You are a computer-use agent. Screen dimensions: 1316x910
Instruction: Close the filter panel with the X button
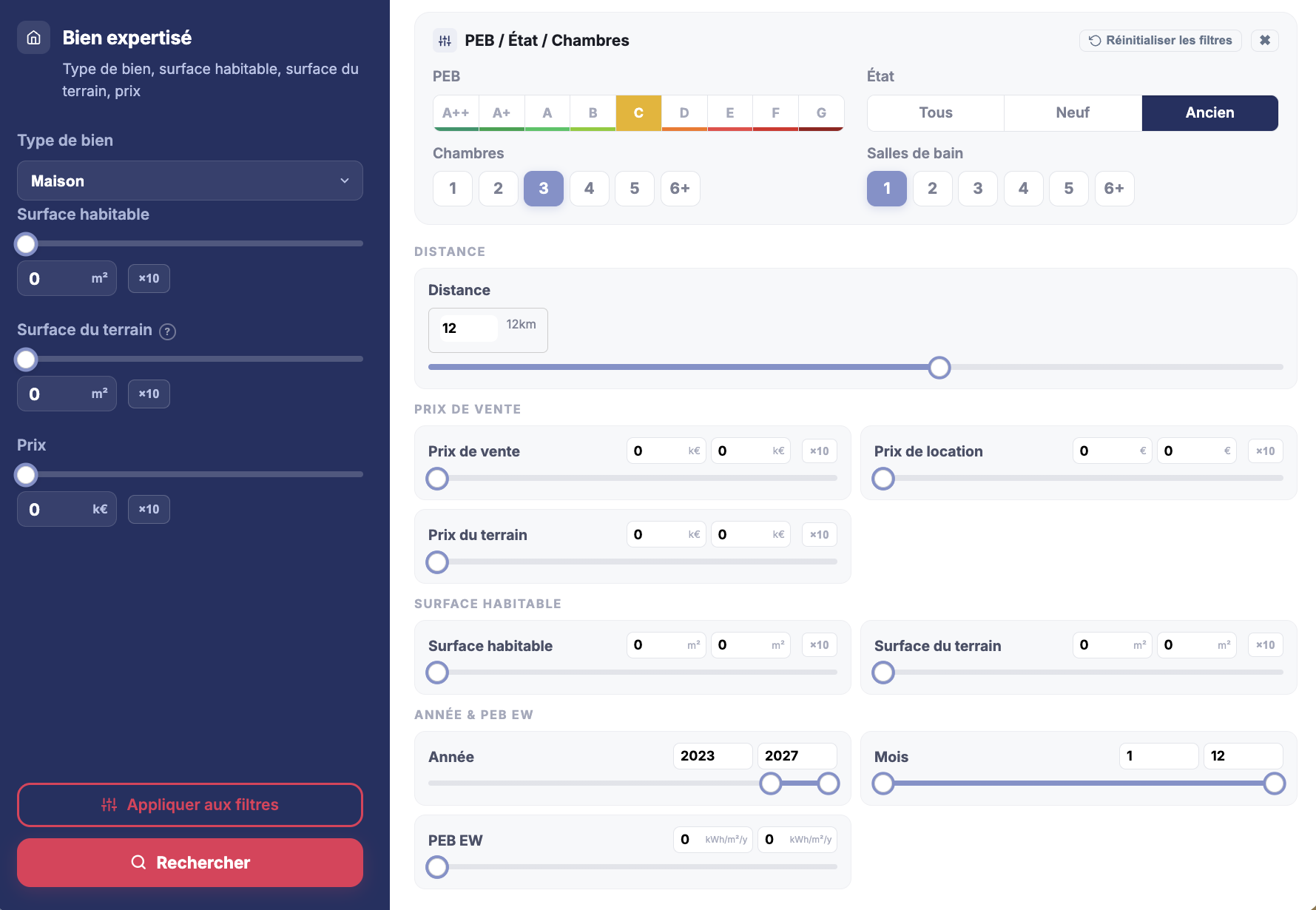[1265, 40]
